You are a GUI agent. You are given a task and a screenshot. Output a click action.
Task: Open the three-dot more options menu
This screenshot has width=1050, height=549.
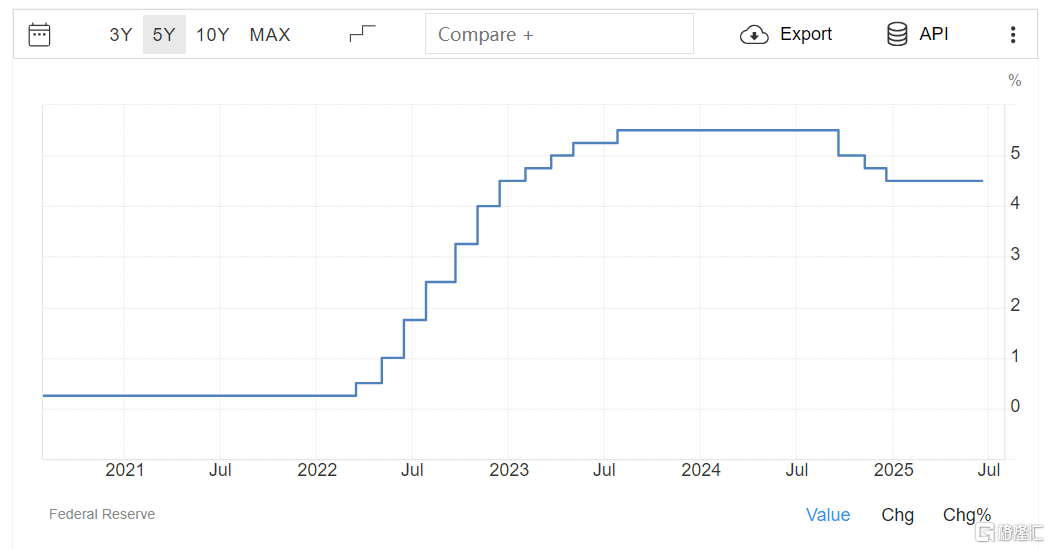[1012, 34]
